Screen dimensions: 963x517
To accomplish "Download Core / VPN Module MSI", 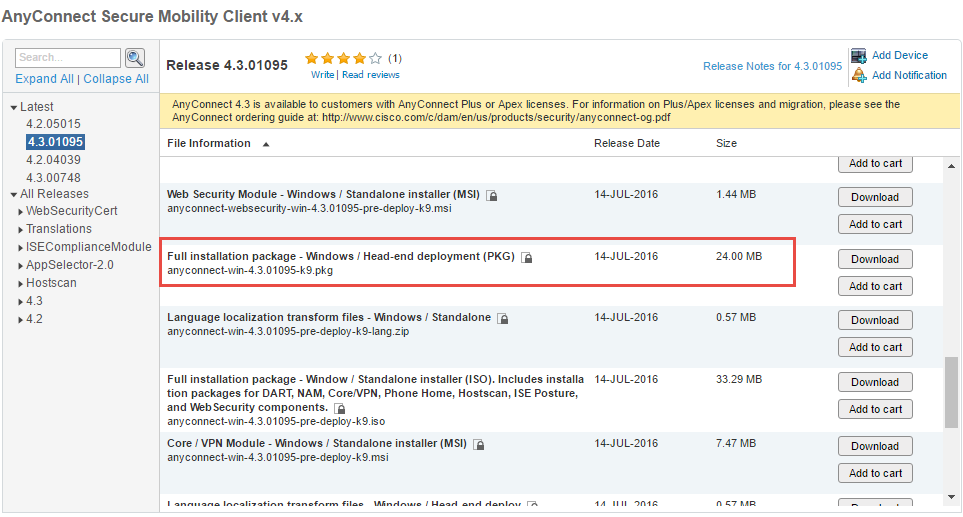I will 875,446.
